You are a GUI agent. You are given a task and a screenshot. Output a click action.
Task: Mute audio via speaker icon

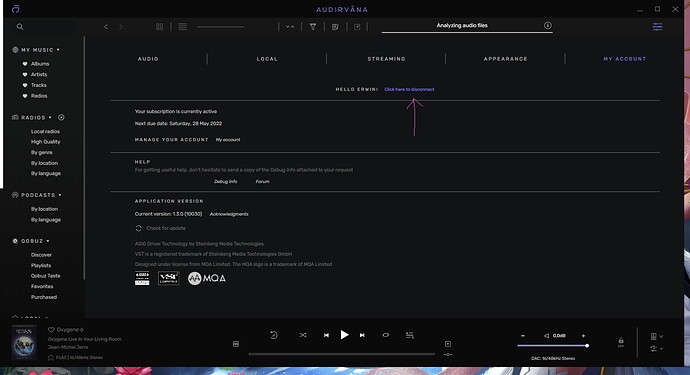coord(547,336)
